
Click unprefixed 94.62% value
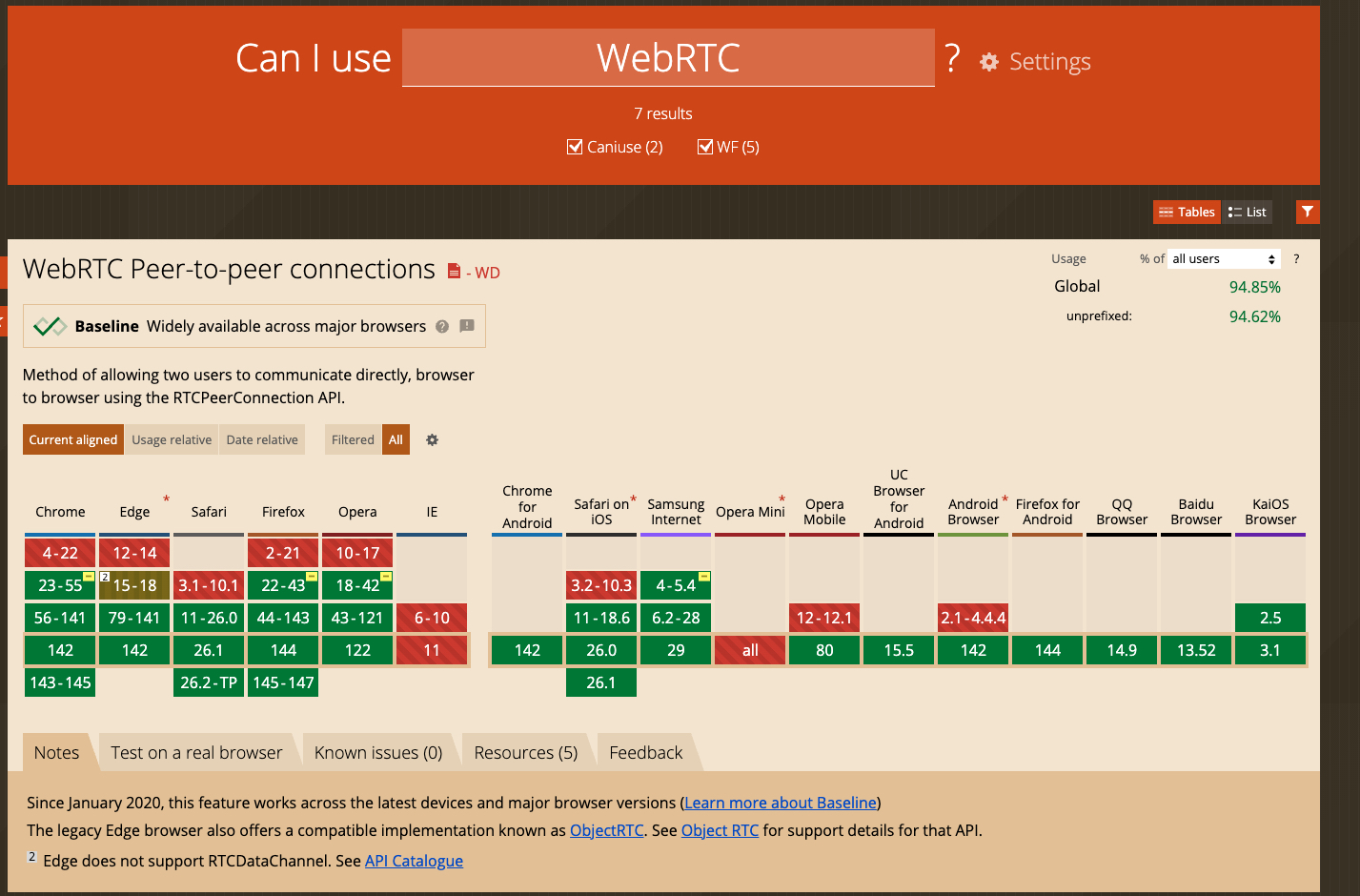coord(1254,316)
